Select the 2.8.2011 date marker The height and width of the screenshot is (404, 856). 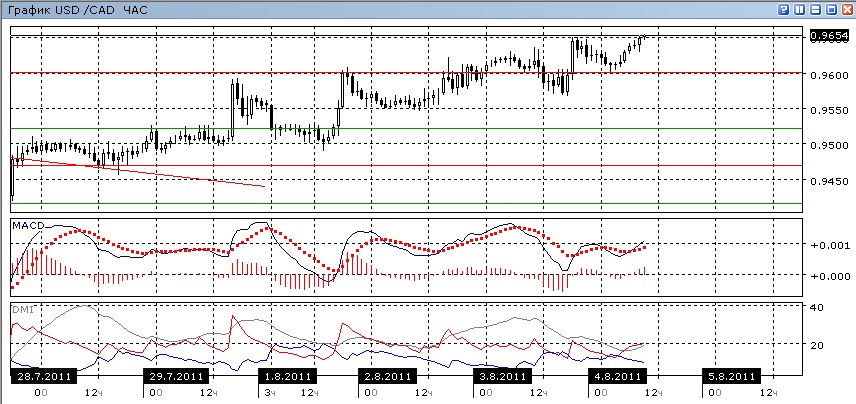click(x=387, y=377)
